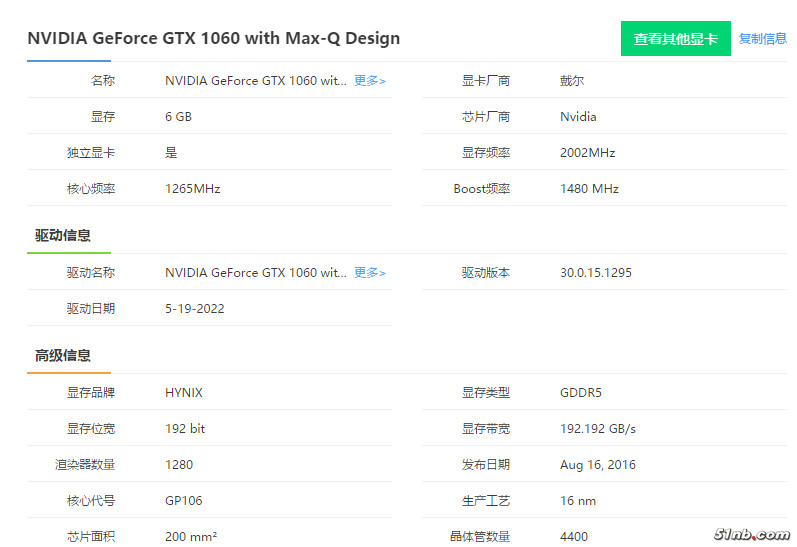Click the 芯片面积 row label
Image resolution: width=797 pixels, height=547 pixels.
[x=91, y=536]
